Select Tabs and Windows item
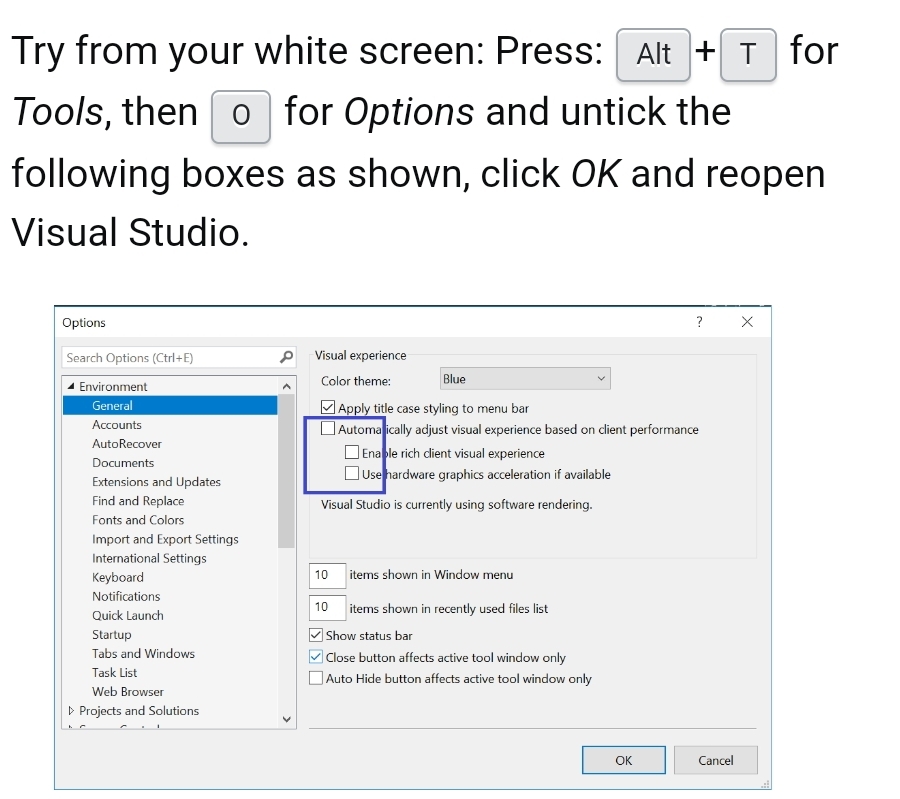900x799 pixels. [x=143, y=653]
